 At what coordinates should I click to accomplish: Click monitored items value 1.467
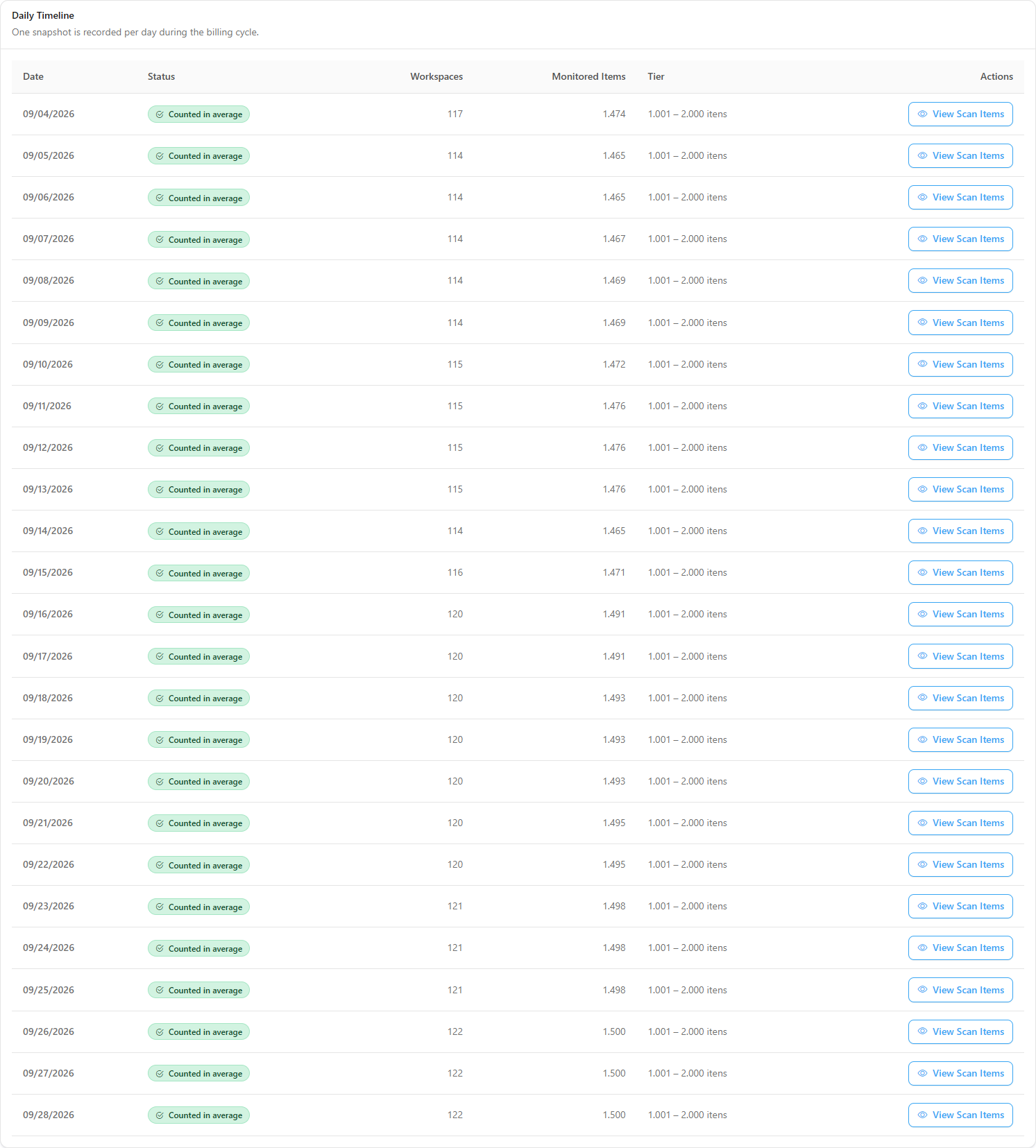click(614, 239)
